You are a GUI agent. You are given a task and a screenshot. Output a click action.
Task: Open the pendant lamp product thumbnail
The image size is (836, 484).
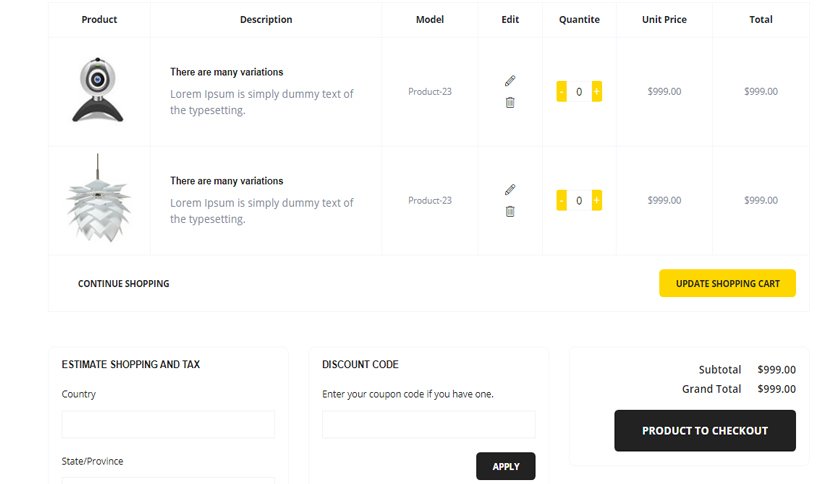click(x=98, y=198)
